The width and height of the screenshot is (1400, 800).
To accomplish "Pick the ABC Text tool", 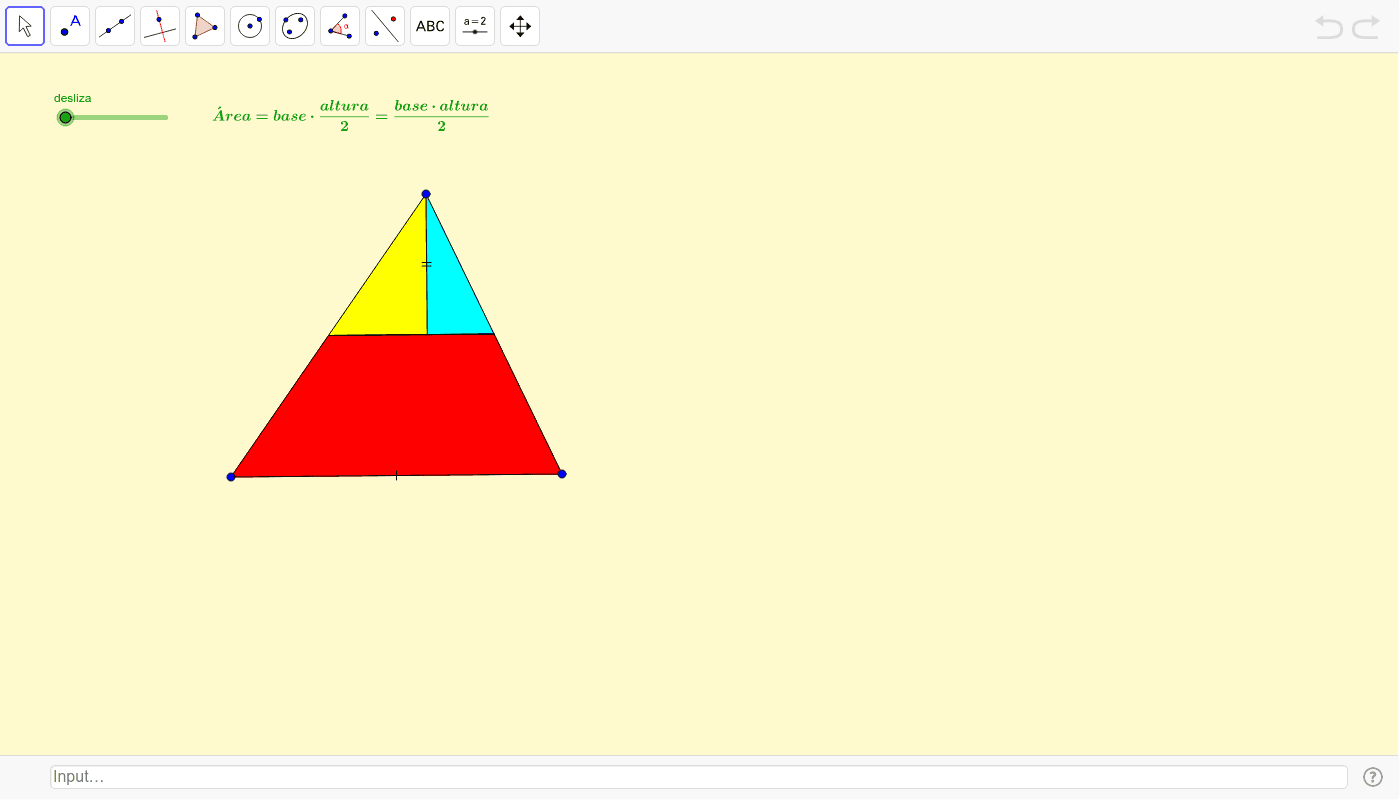I will point(430,26).
